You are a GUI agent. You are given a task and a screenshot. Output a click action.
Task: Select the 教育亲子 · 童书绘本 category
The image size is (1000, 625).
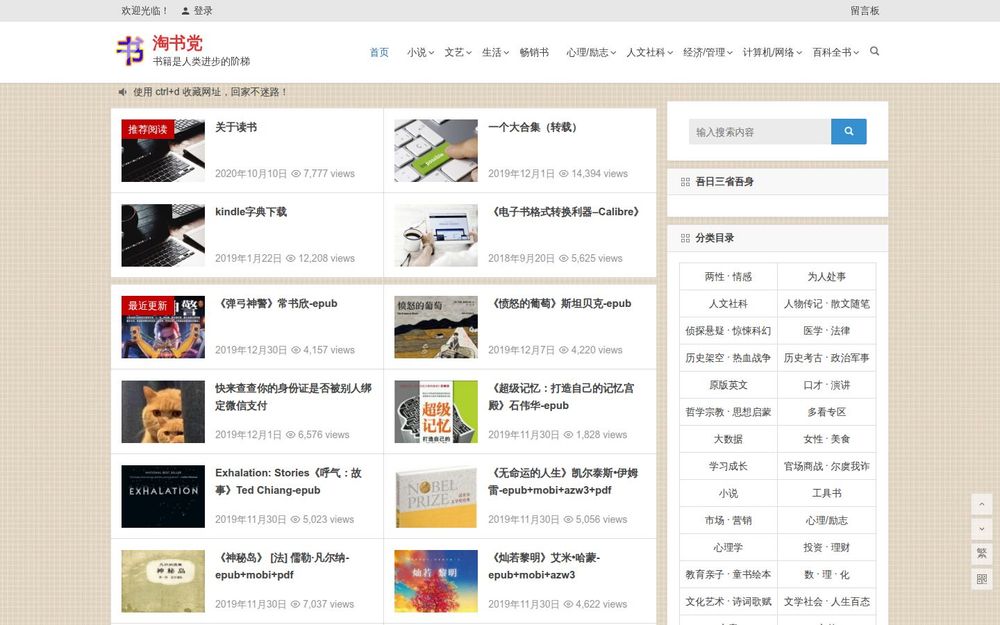click(728, 575)
